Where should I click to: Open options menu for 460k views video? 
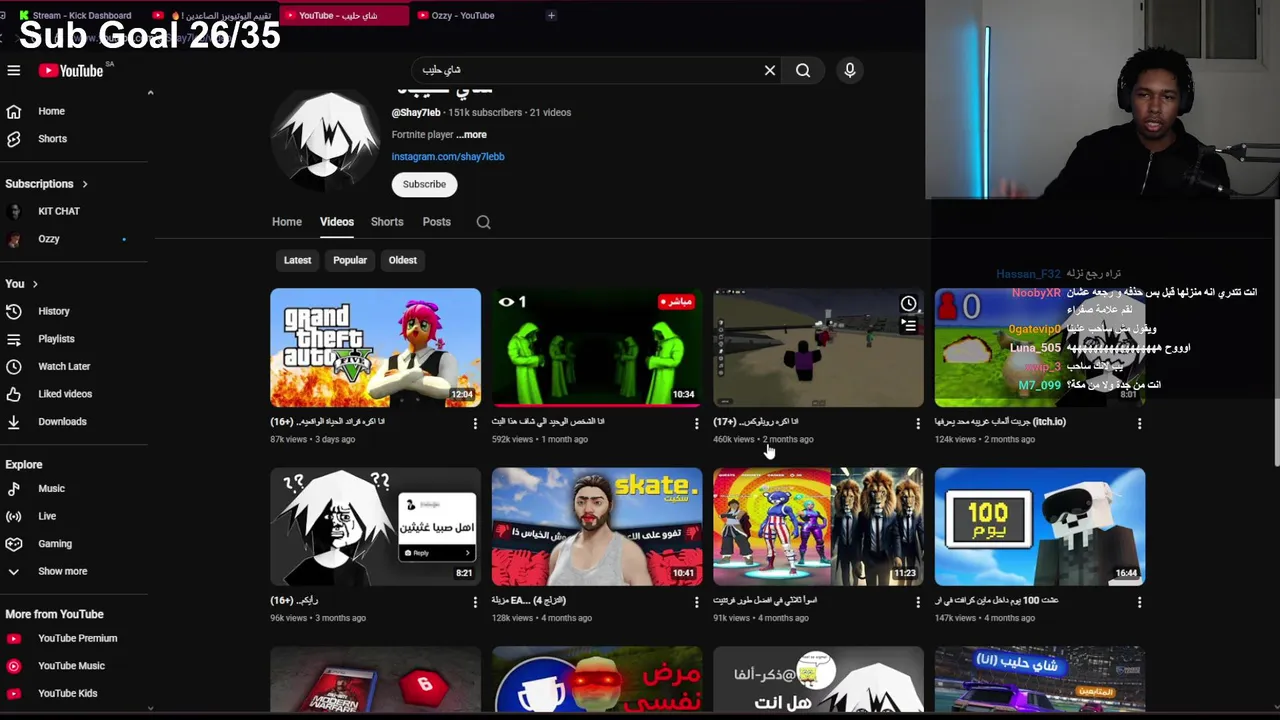click(918, 424)
